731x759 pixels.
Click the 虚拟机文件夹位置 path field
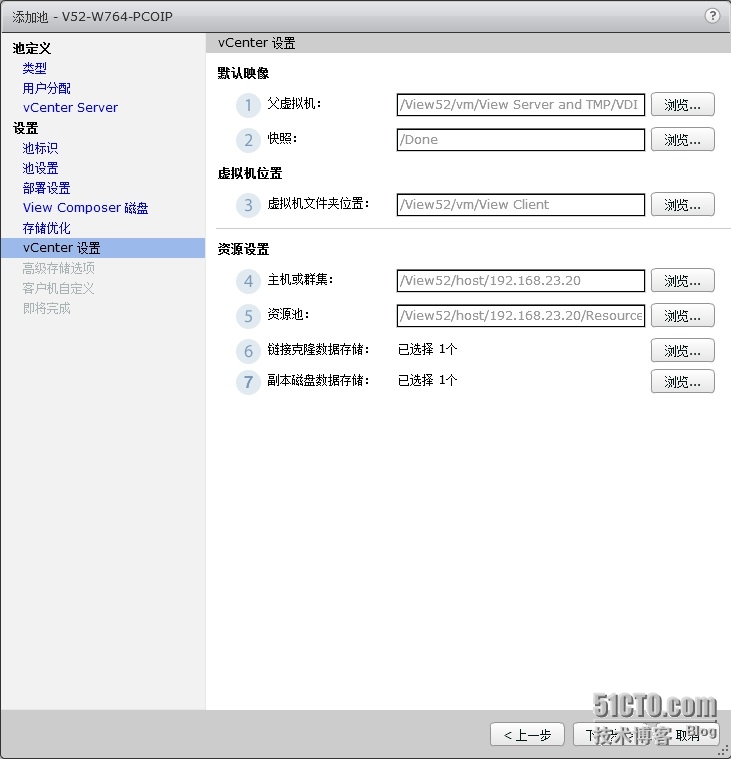(521, 204)
